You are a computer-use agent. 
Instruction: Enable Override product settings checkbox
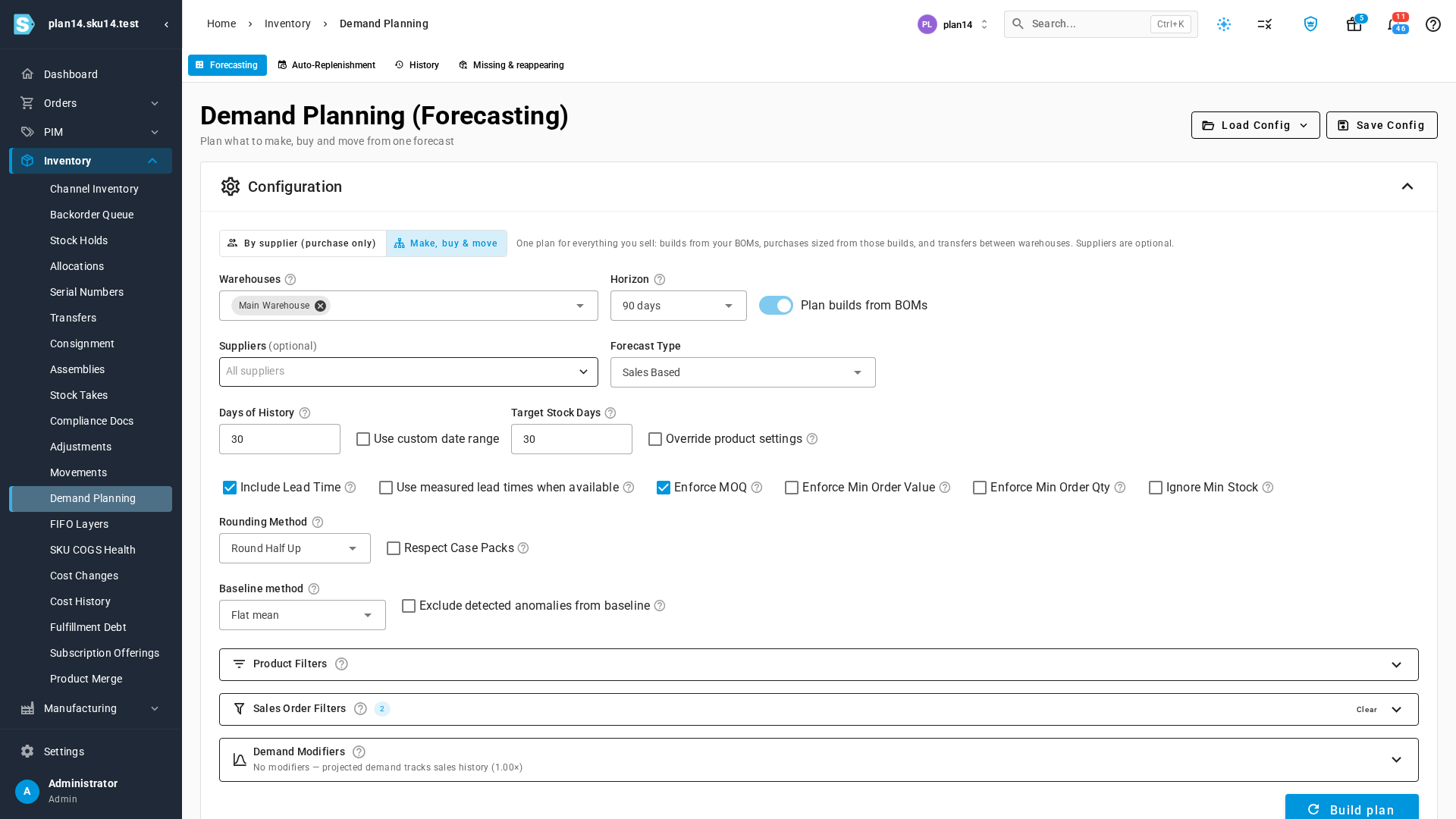[x=655, y=439]
